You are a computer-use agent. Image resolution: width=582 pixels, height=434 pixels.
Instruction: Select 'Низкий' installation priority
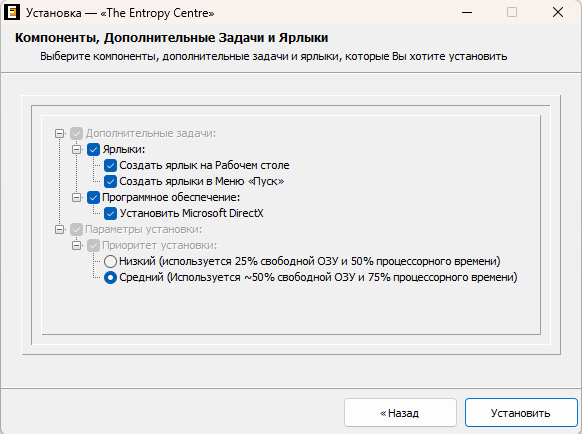point(110,261)
